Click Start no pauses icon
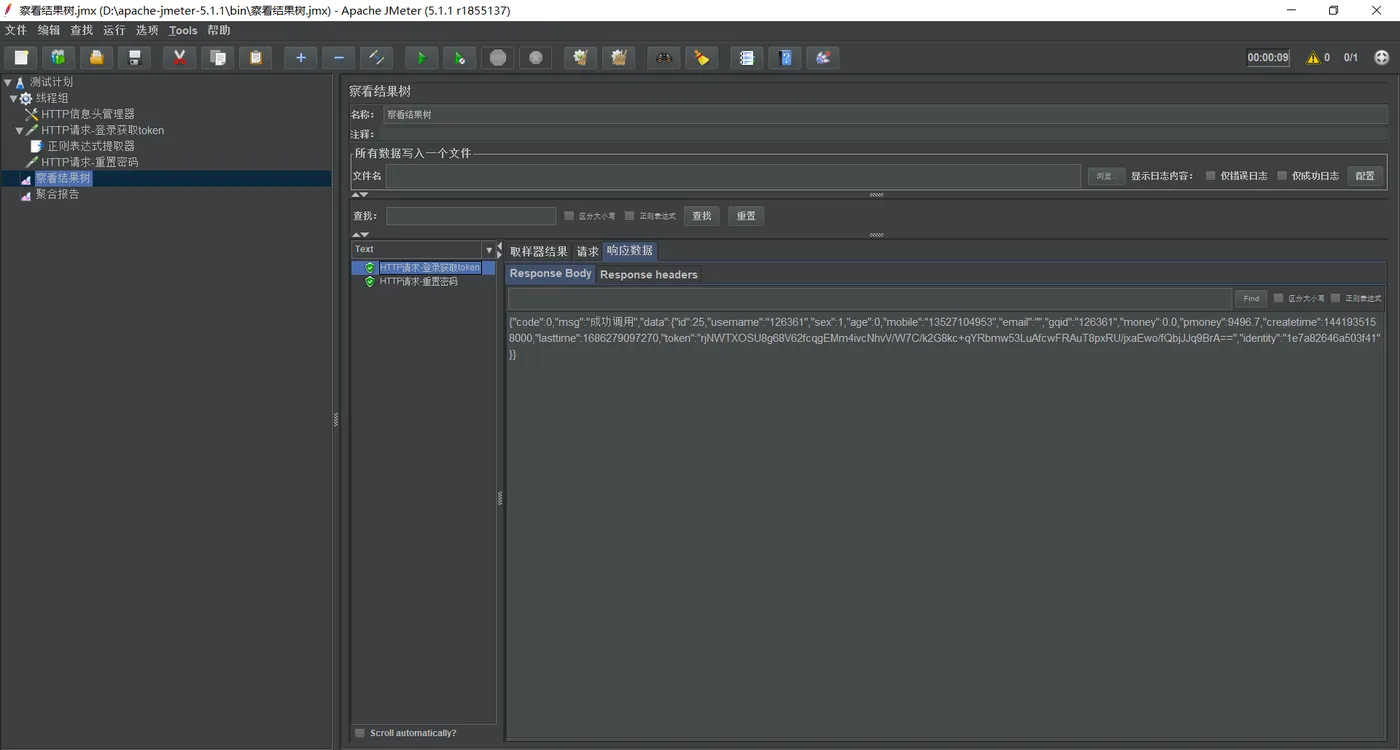The height and width of the screenshot is (750, 1400). coord(459,57)
